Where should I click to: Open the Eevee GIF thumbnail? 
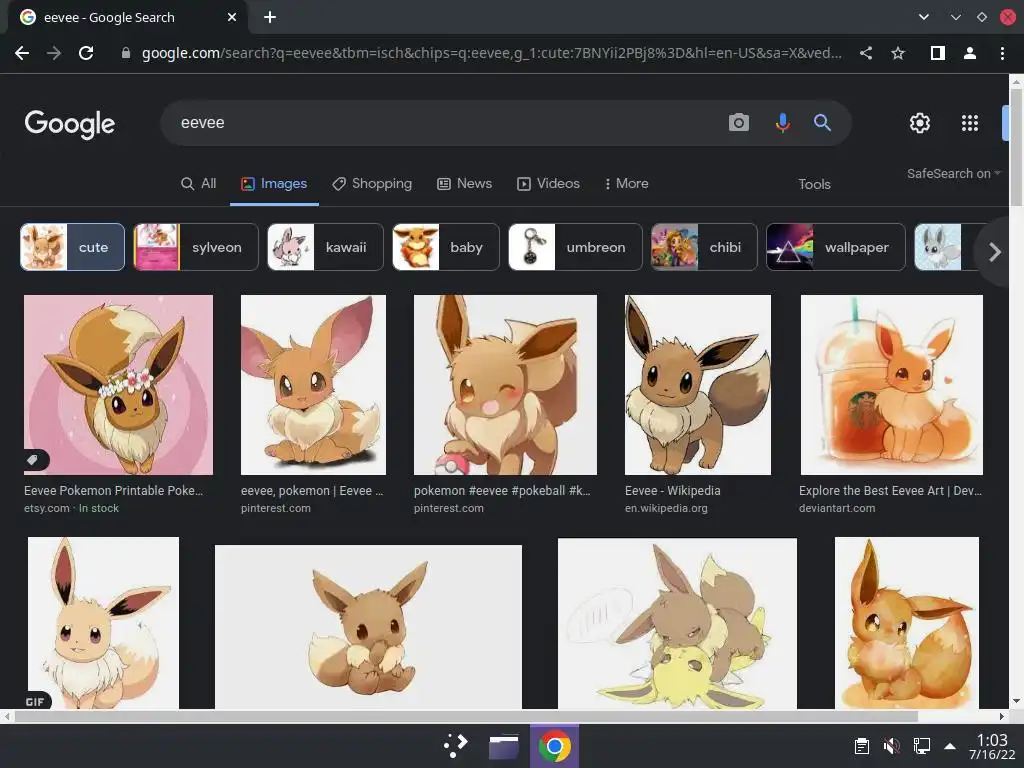coord(103,622)
